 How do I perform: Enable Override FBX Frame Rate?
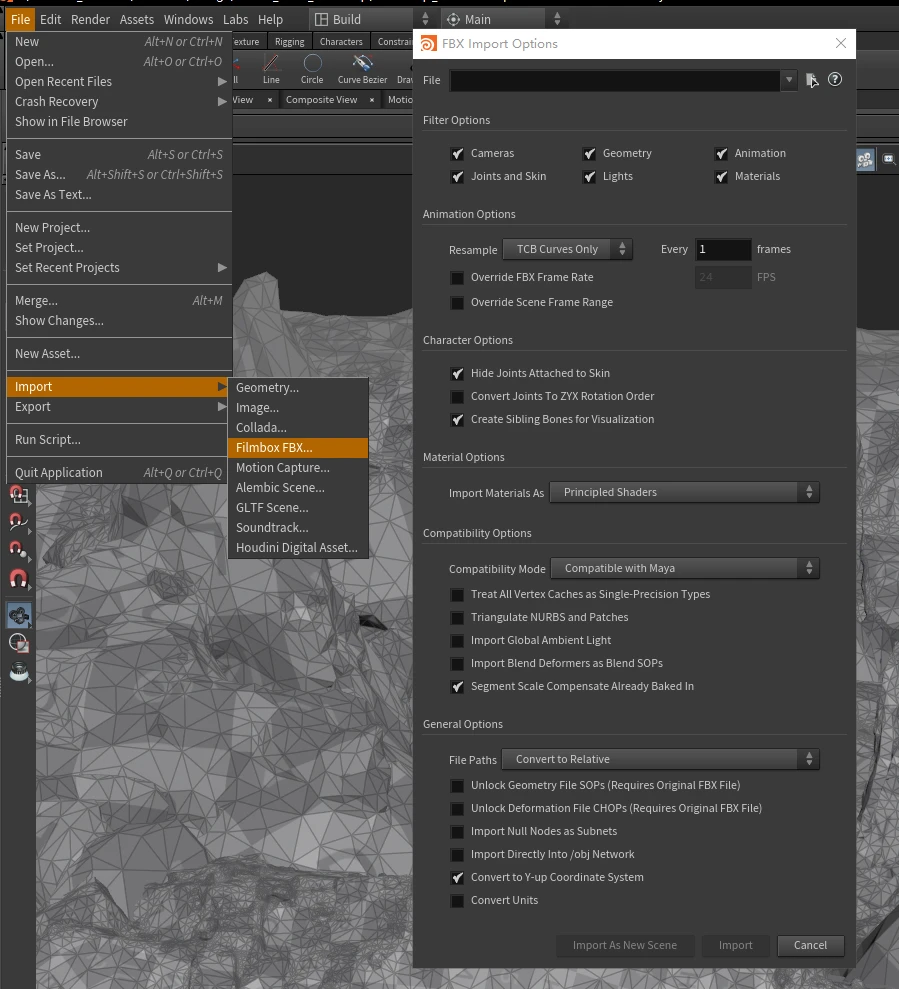pos(457,278)
